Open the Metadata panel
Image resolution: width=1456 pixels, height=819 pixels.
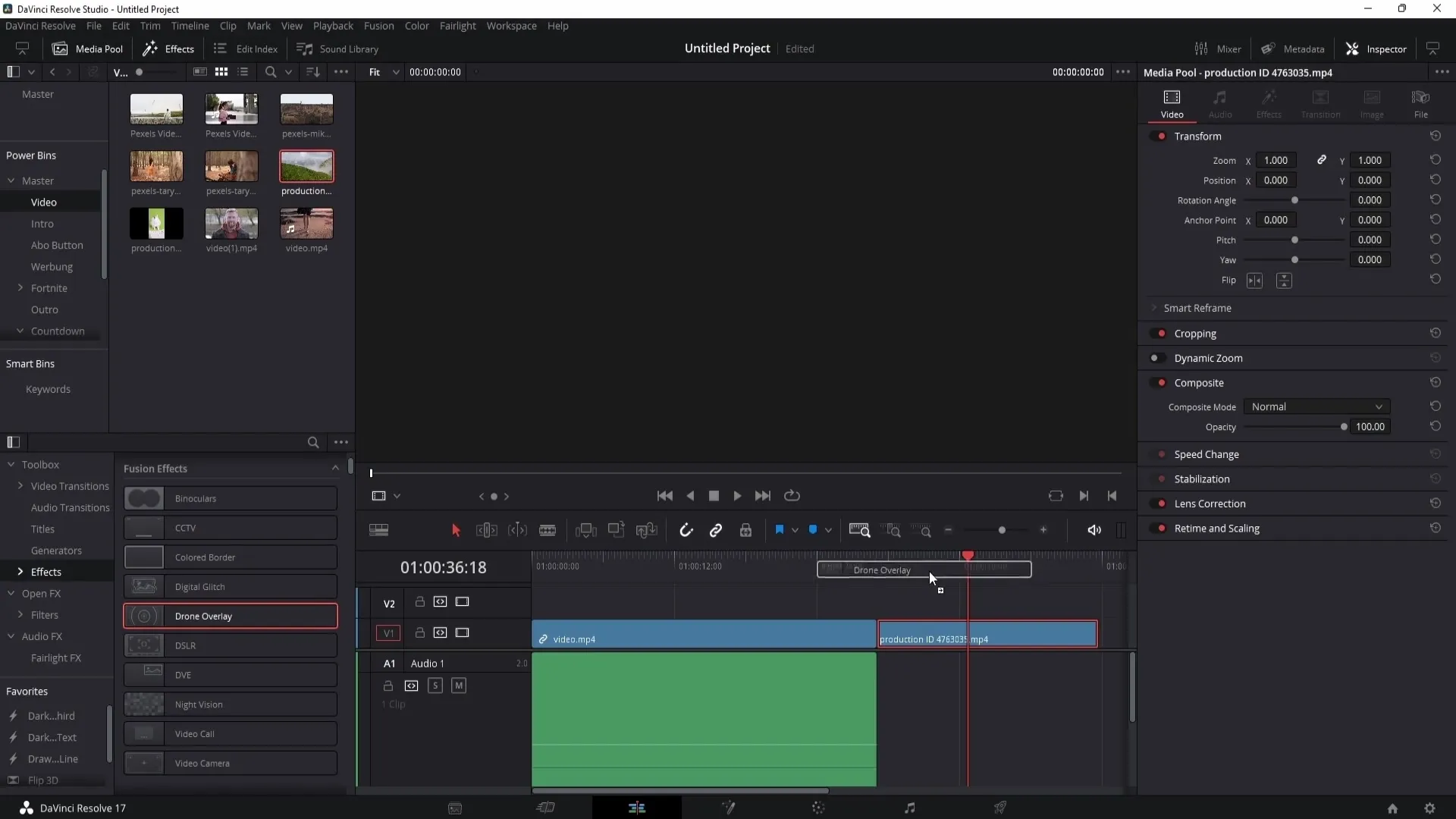tap(1293, 49)
